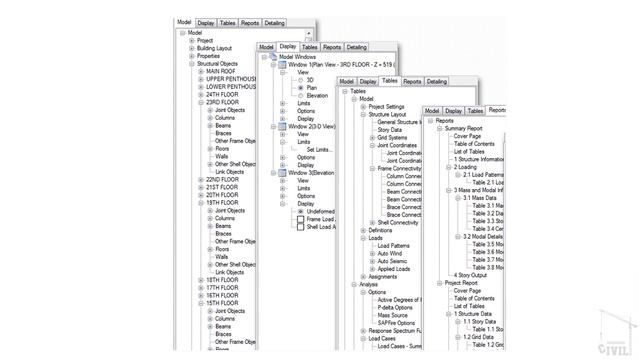Open the Reports tab in third panel
The image size is (640, 360).
[x=412, y=82]
